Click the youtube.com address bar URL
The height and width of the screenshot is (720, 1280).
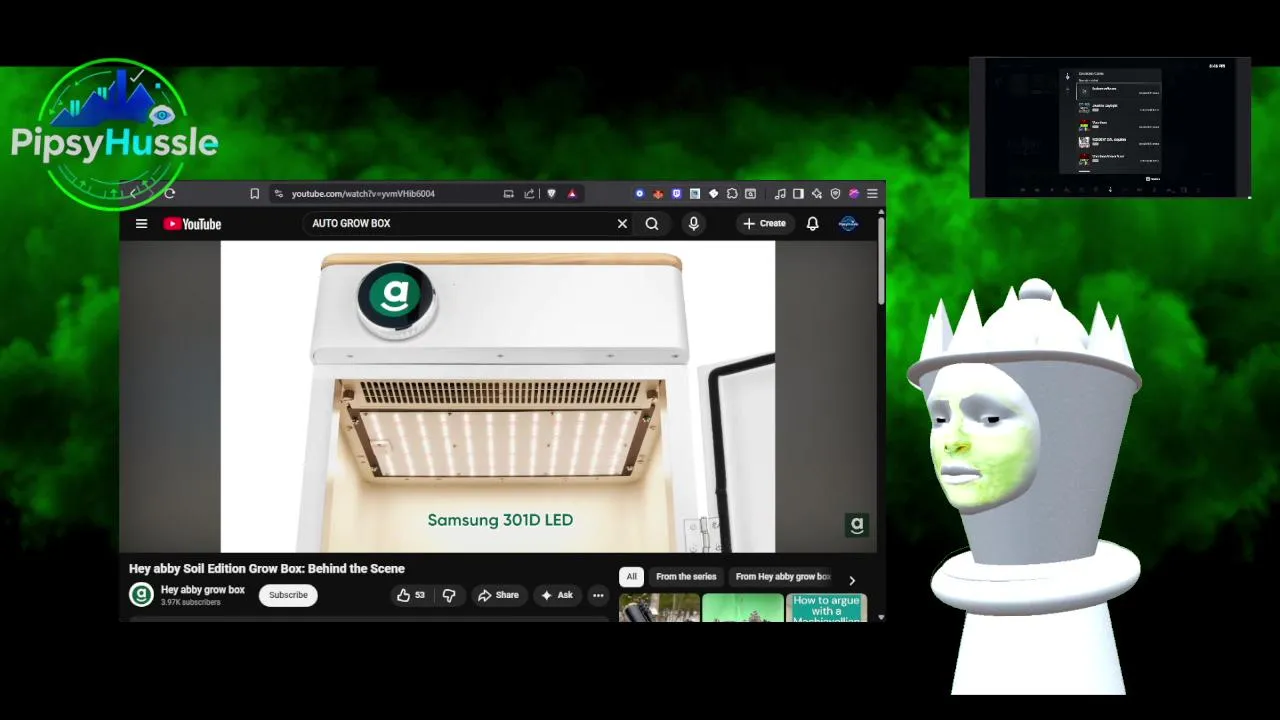pyautogui.click(x=363, y=194)
